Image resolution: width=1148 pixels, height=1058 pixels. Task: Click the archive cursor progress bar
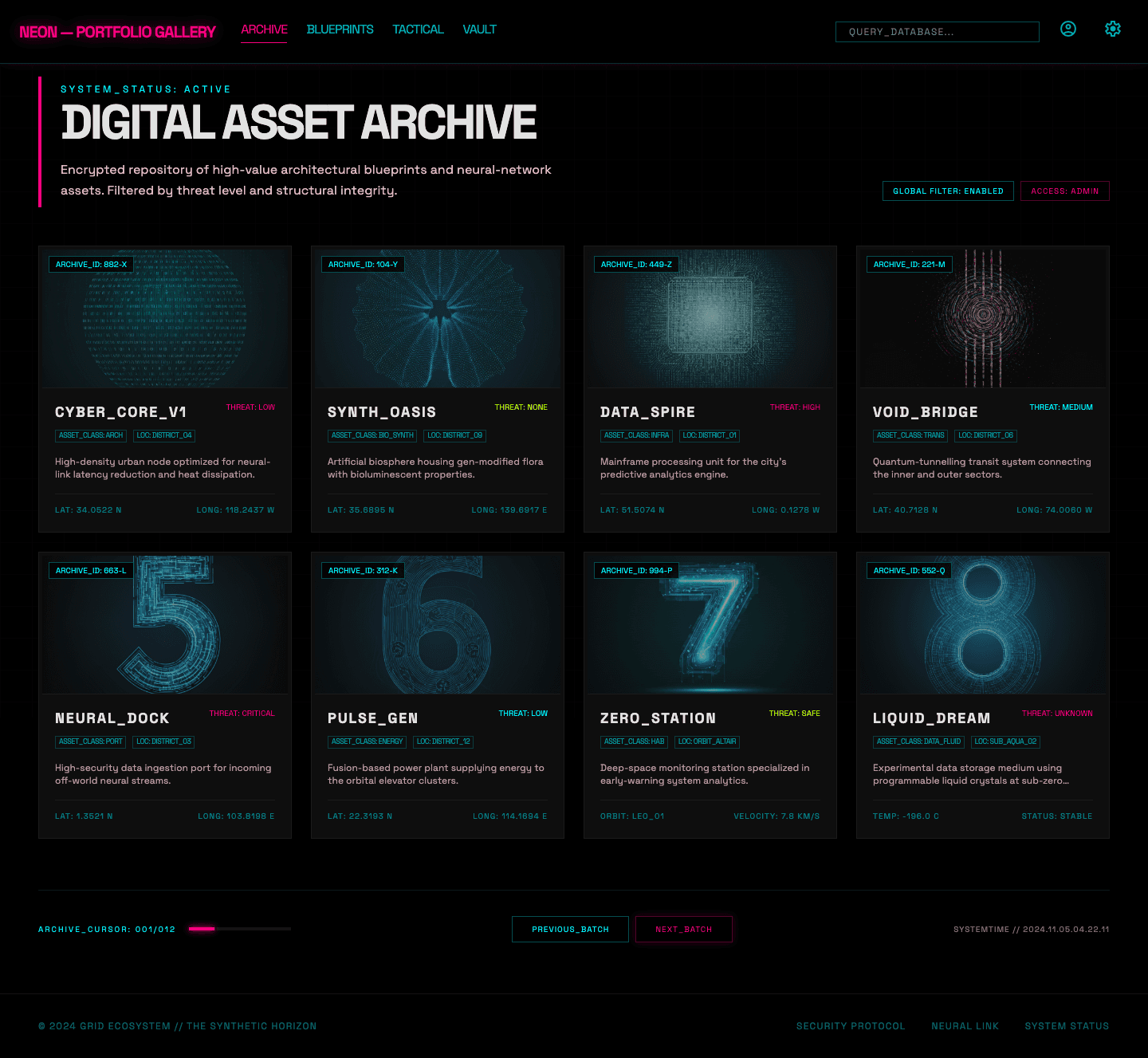(239, 929)
